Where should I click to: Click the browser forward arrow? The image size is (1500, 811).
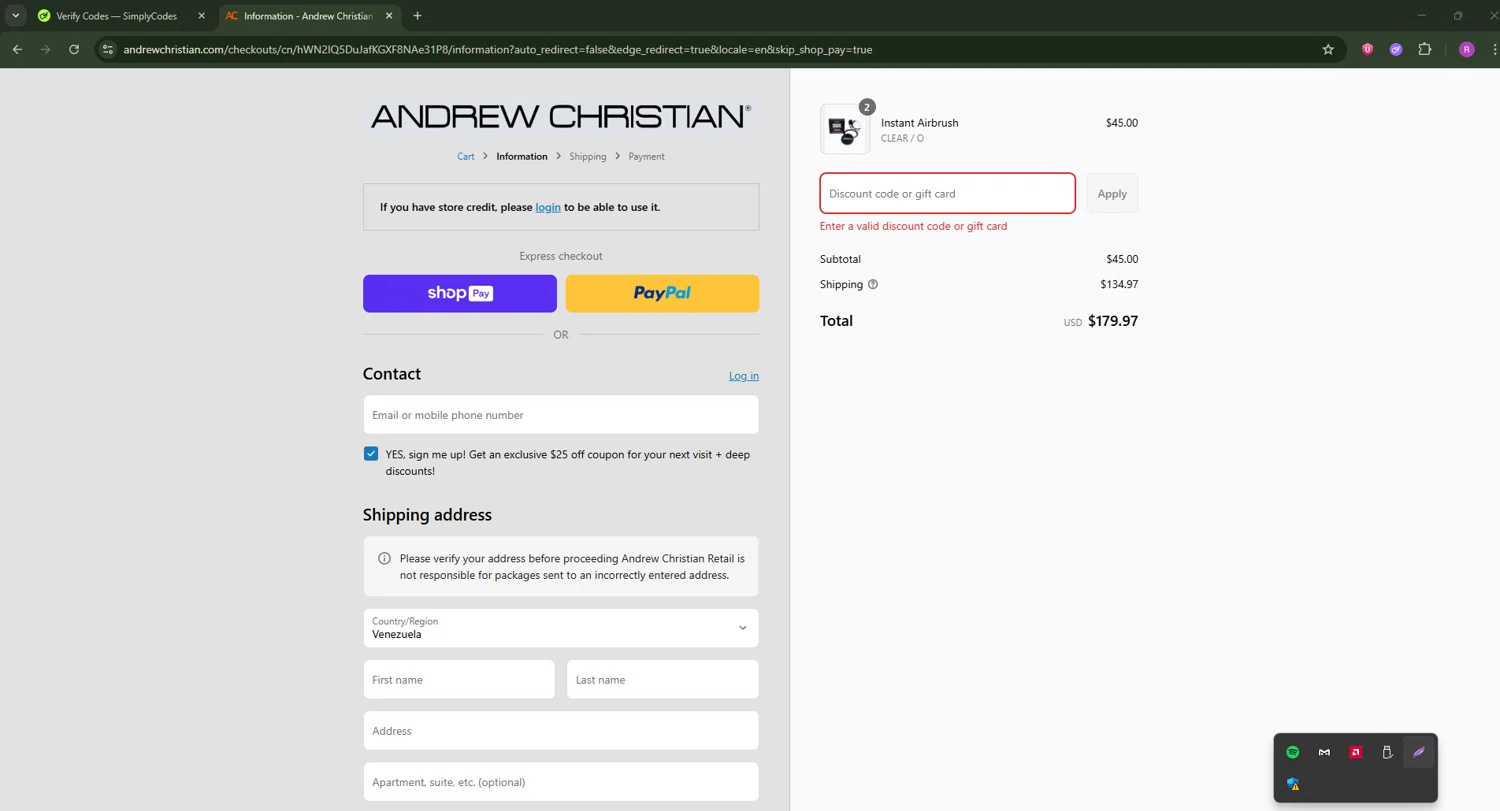coord(45,49)
